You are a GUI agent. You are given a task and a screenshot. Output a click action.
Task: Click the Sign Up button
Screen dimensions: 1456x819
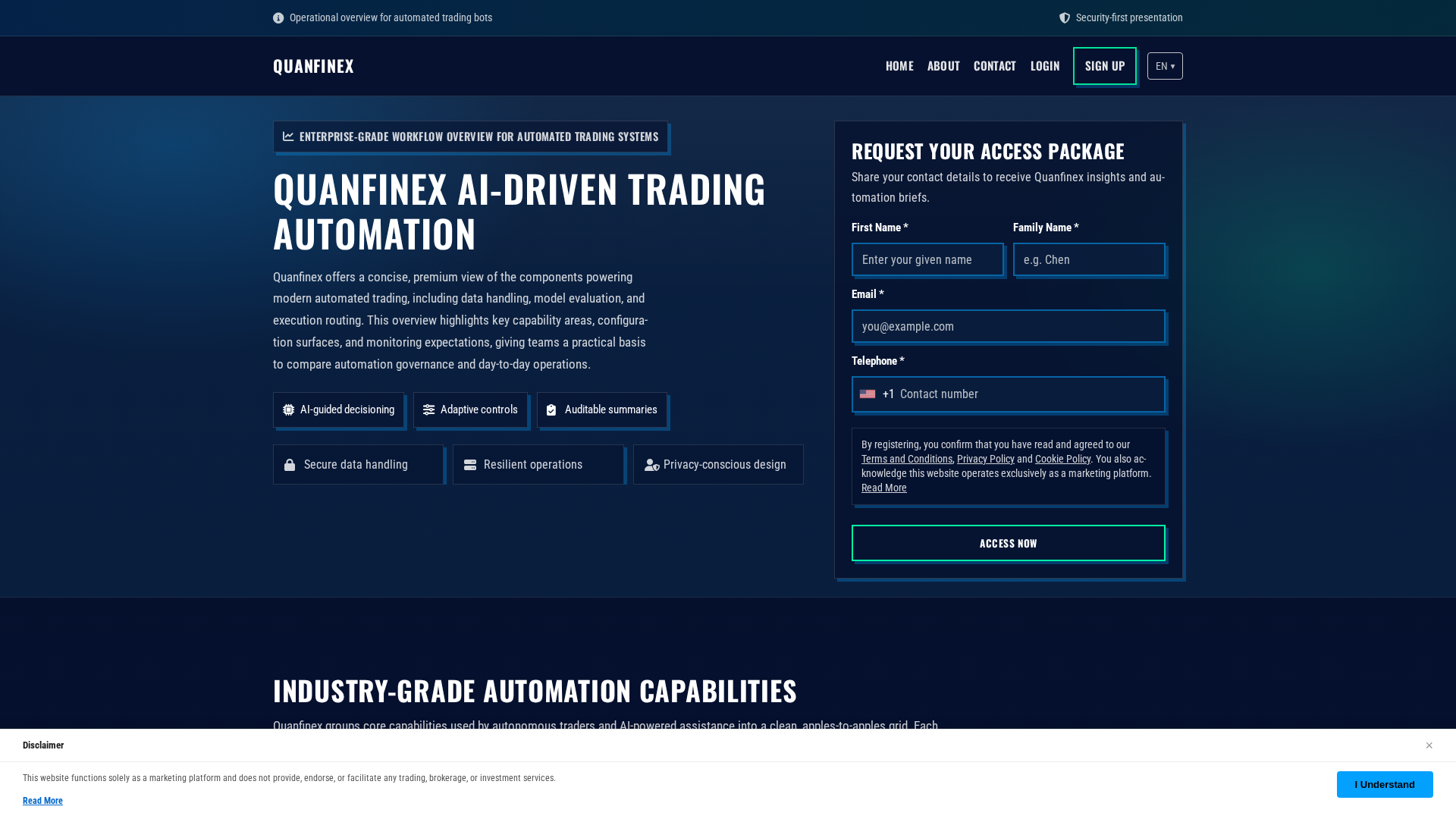pyautogui.click(x=1105, y=66)
